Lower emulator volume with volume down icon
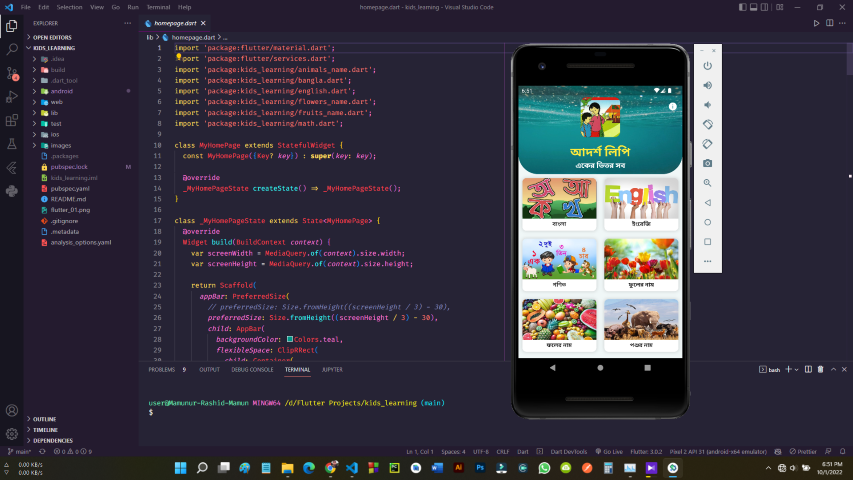The image size is (853, 480). click(x=707, y=105)
